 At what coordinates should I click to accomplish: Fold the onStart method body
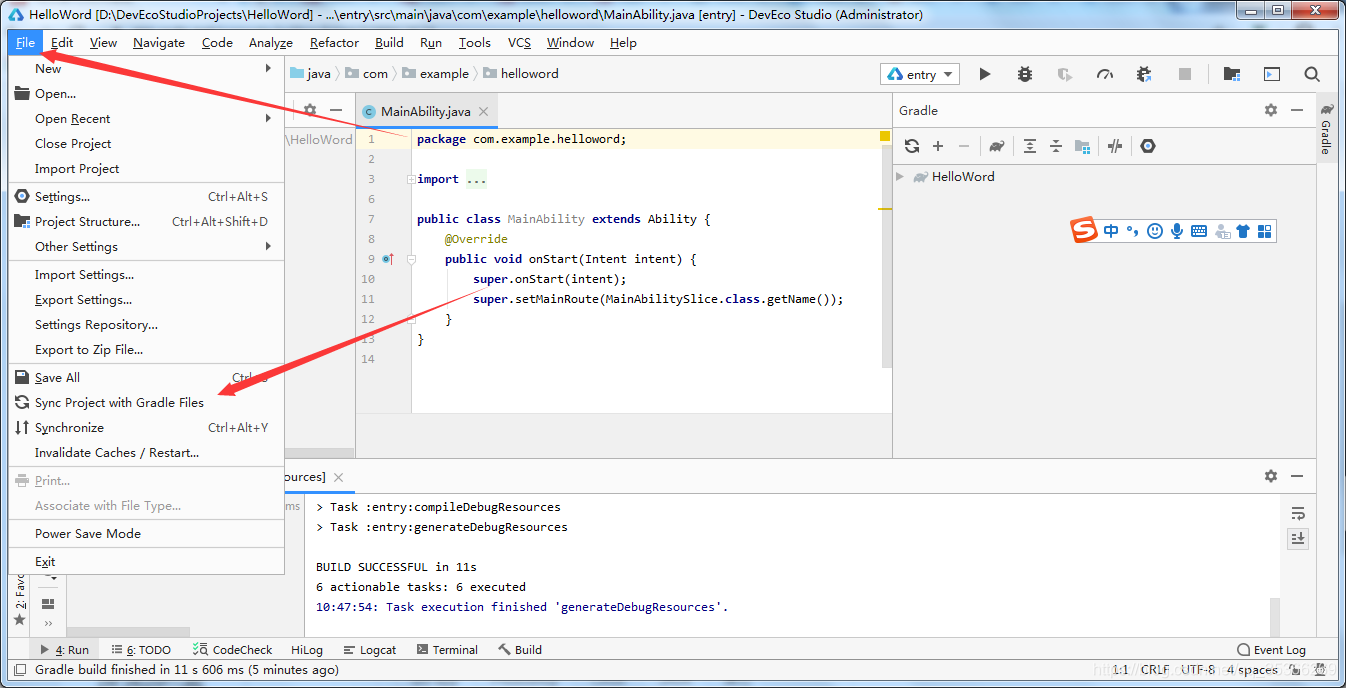coord(410,259)
